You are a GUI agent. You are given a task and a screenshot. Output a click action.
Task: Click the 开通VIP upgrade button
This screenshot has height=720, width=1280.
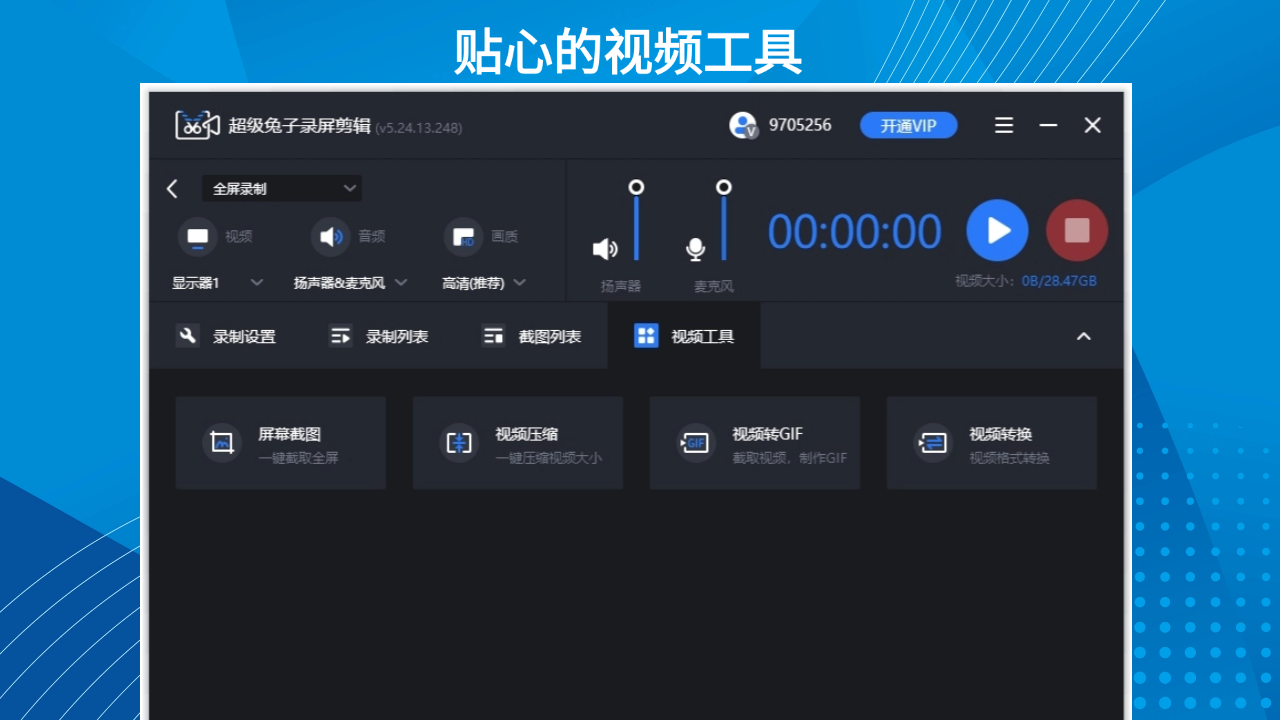(908, 125)
